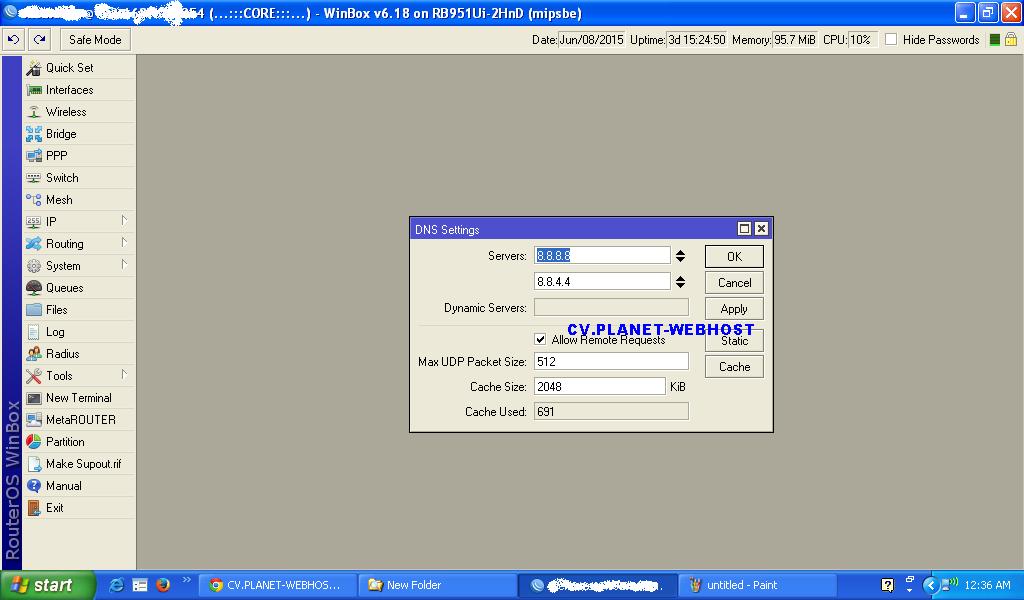Screen dimensions: 1024x600
Task: Click the Cache Size input field
Action: [600, 386]
